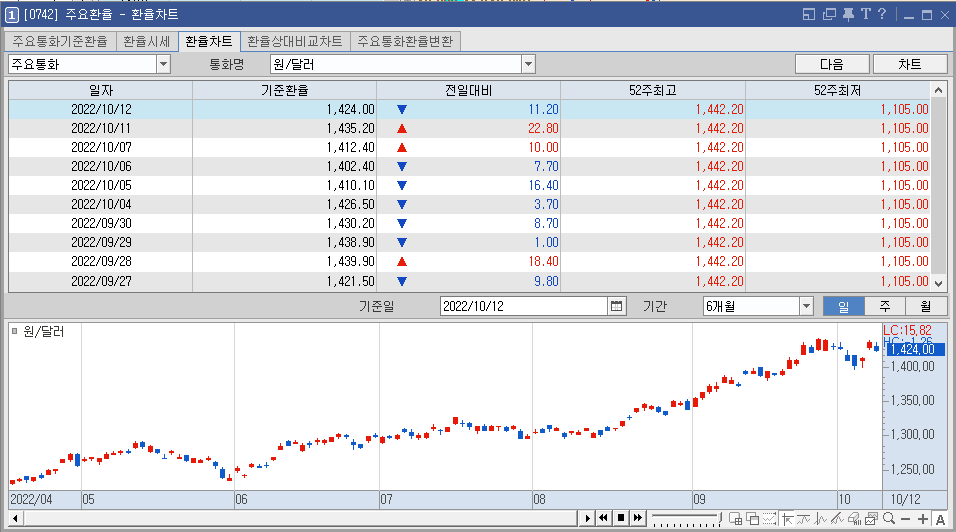Click the fast-forward double-arrow on chart toolbar
956x532 pixels.
point(638,518)
